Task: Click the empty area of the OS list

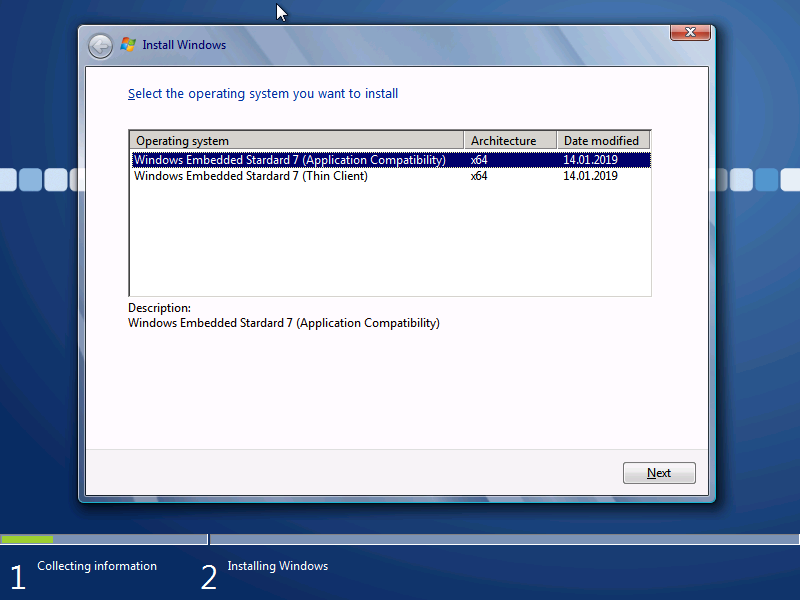Action: [390, 240]
